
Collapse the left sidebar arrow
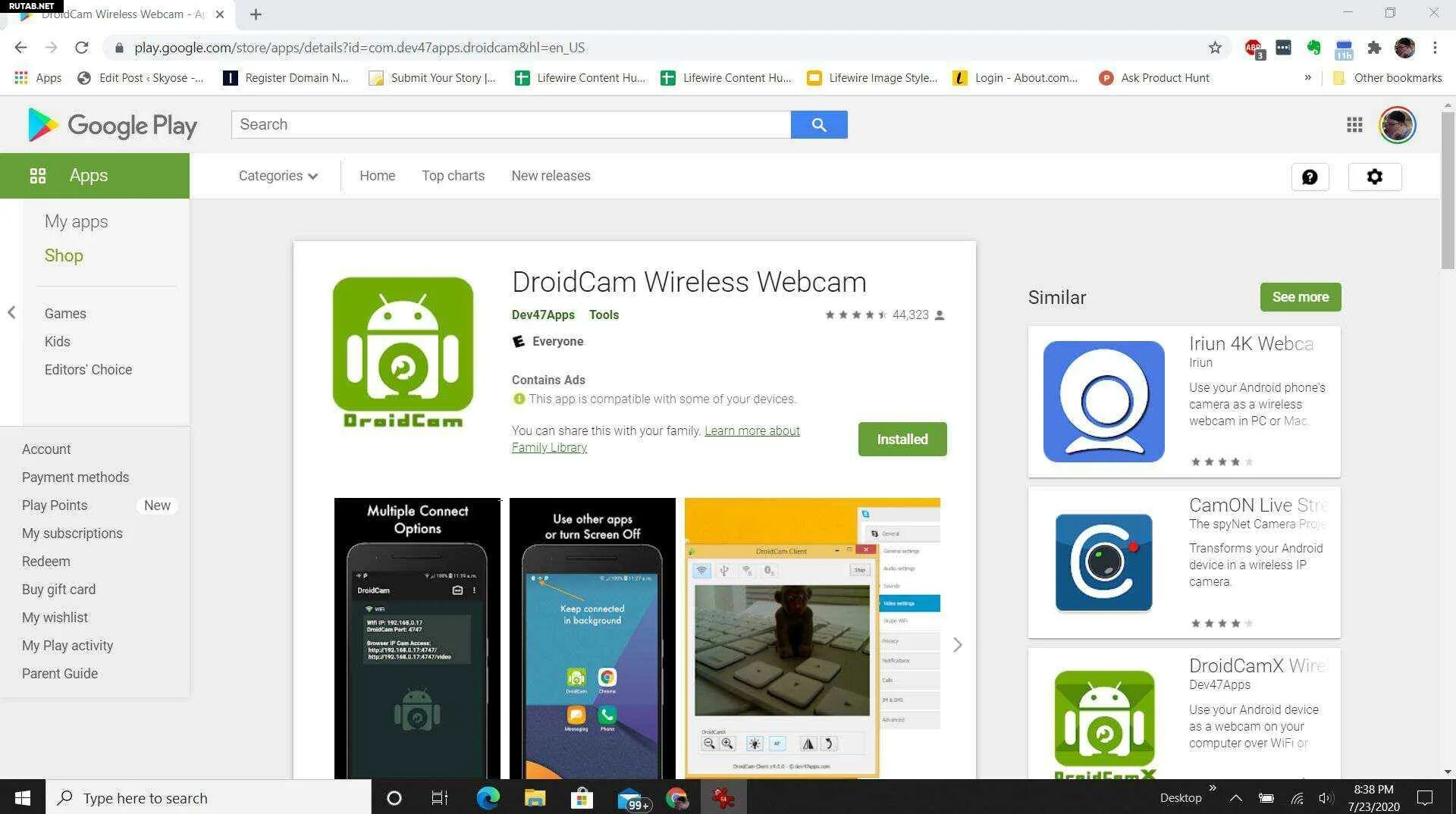click(x=11, y=312)
